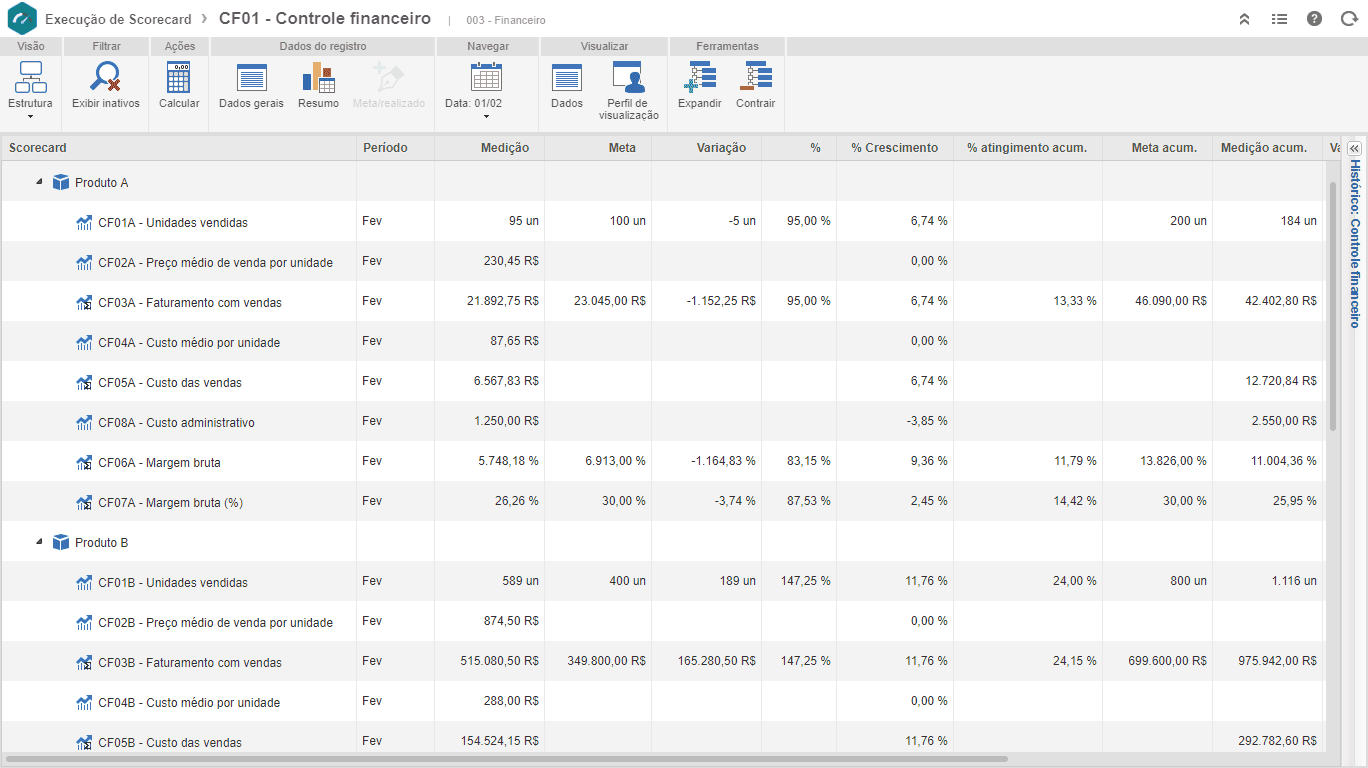Select row CF04B - Custo médio por unidade
Image resolution: width=1368 pixels, height=768 pixels.
click(662, 701)
